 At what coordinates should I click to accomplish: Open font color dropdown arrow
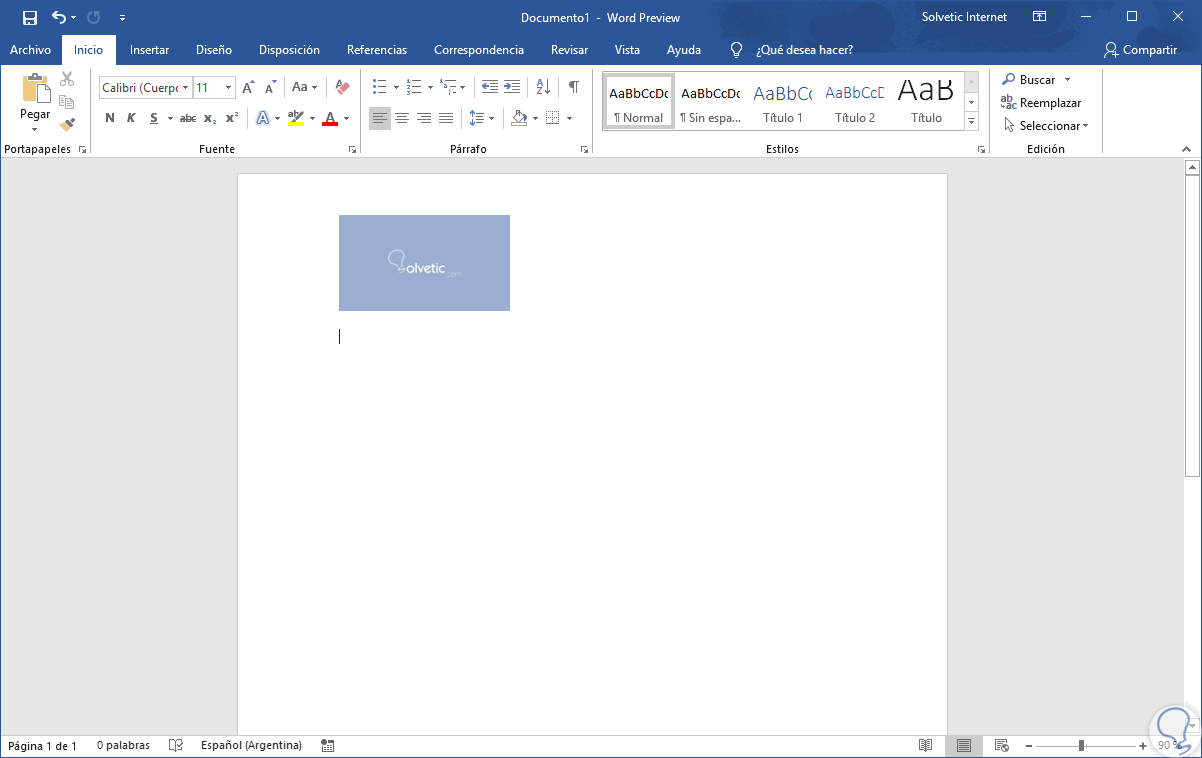click(x=346, y=118)
